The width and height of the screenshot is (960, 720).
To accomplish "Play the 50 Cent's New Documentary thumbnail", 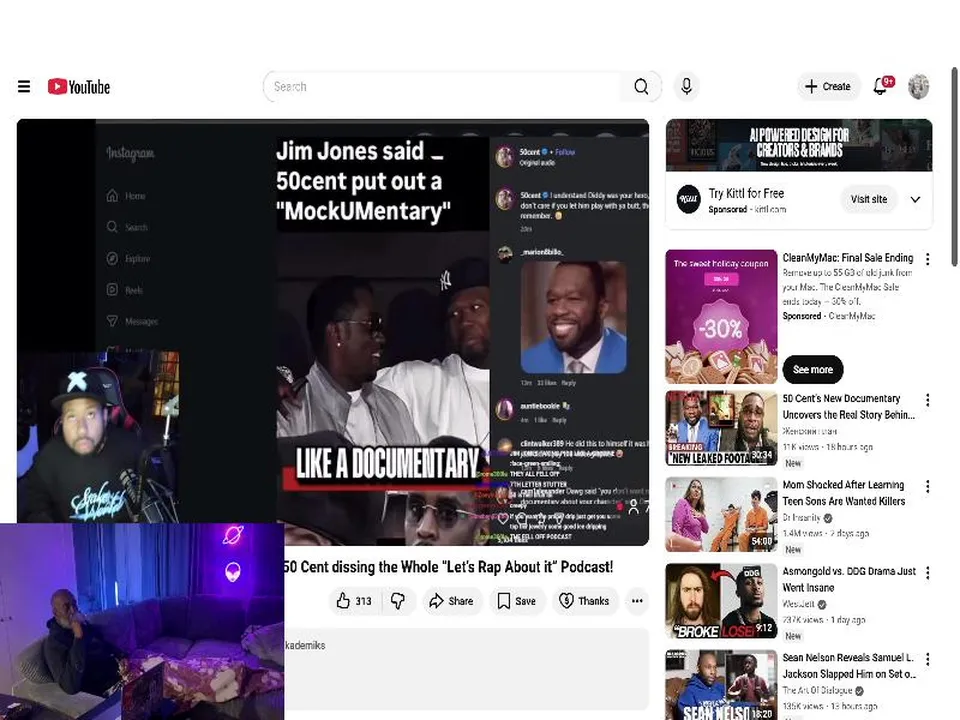I will coord(721,429).
